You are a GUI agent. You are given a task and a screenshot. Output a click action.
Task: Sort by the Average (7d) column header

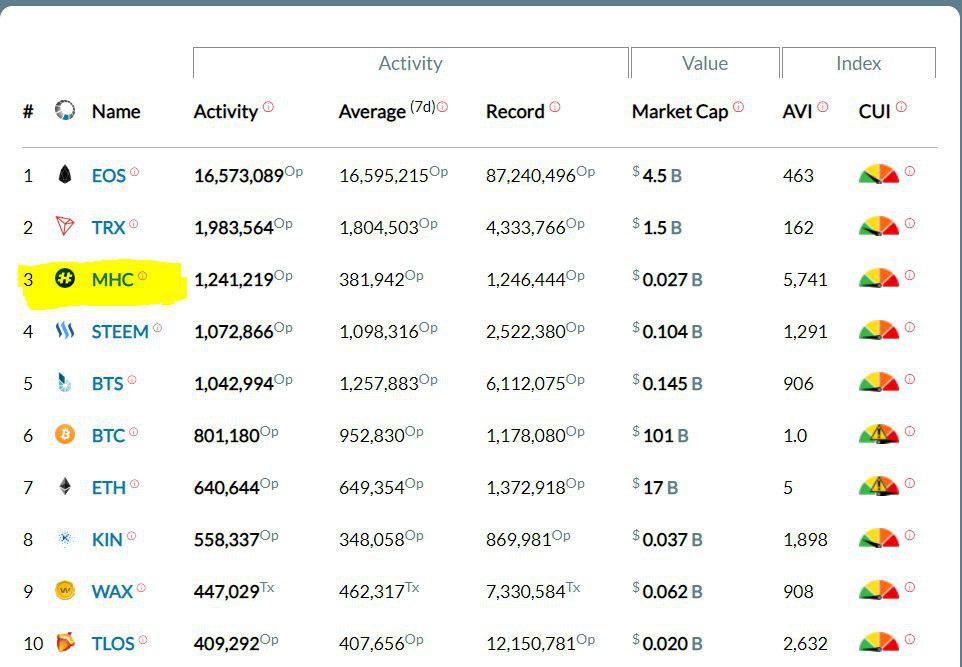[387, 110]
